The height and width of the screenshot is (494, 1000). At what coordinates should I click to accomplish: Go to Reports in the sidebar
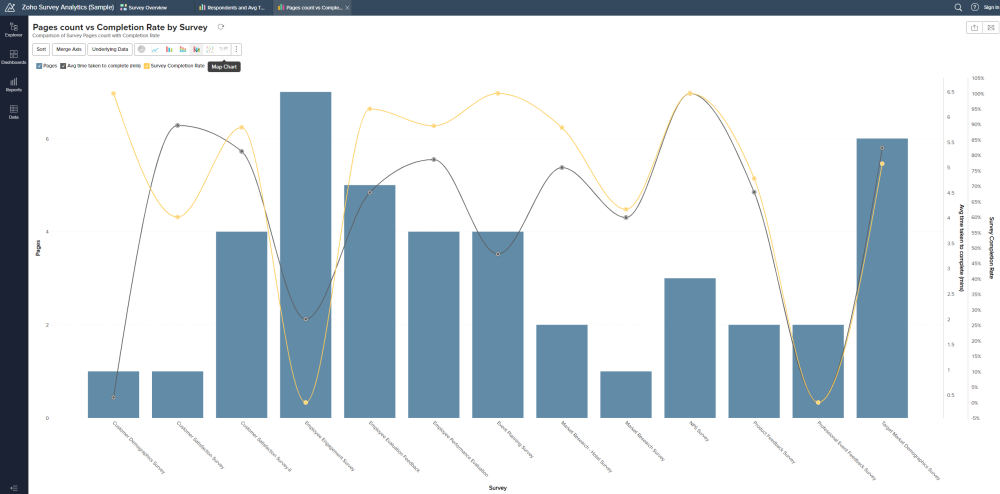click(x=14, y=85)
